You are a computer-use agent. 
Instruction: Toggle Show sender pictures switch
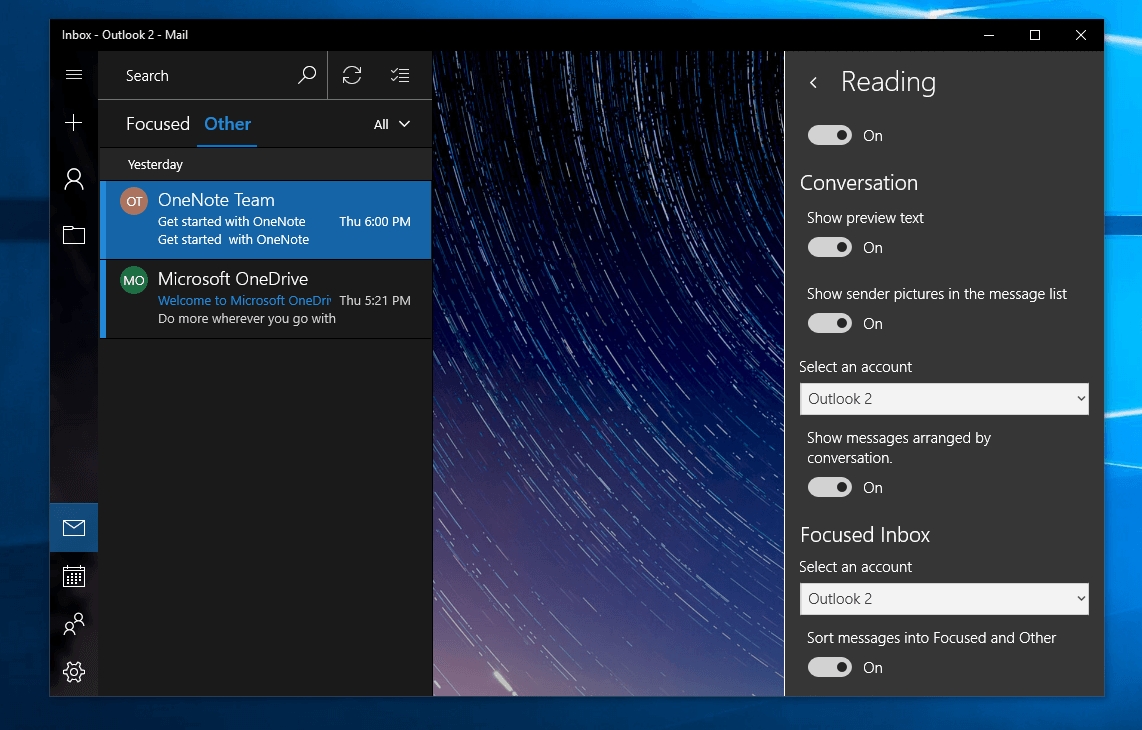(830, 323)
